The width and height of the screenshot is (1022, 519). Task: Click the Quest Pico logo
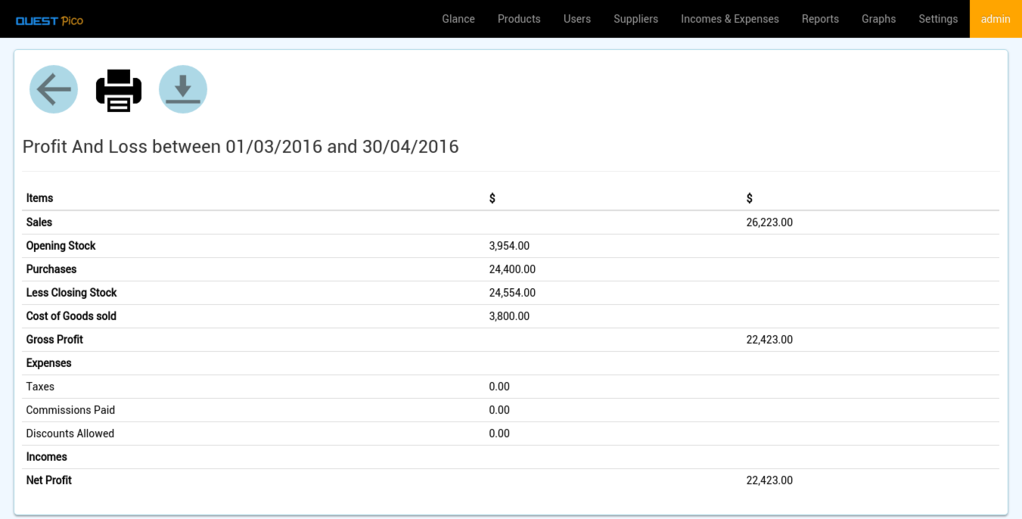click(49, 20)
